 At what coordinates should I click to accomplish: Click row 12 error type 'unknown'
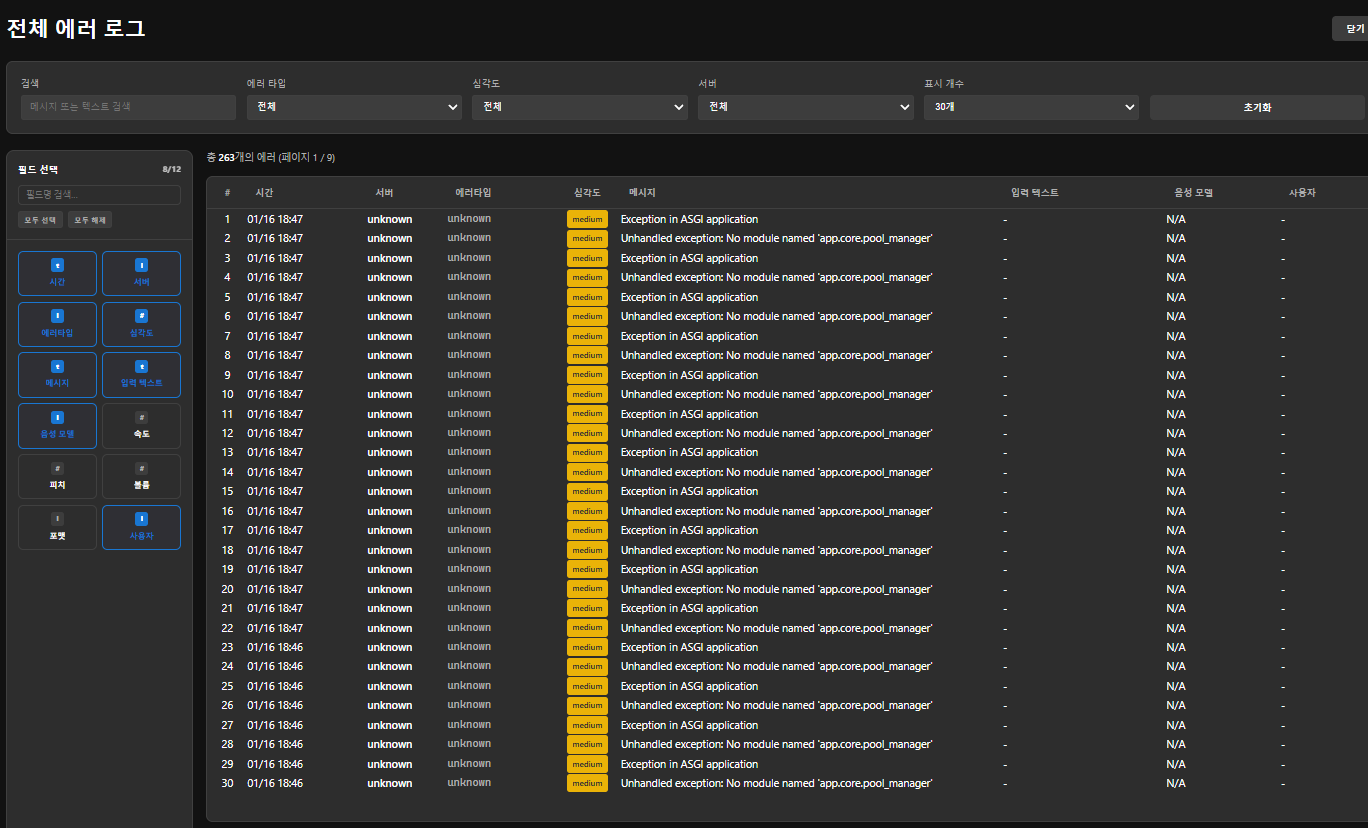469,433
